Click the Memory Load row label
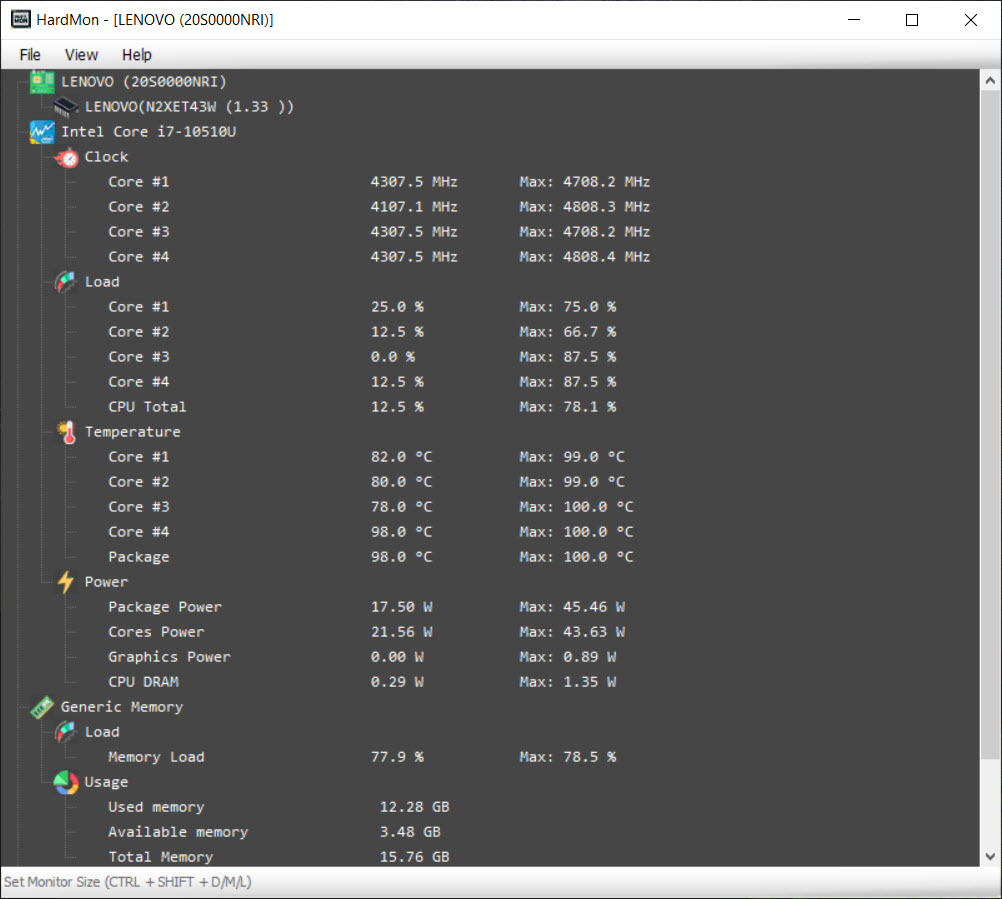This screenshot has height=899, width=1002. pyautogui.click(x=156, y=757)
